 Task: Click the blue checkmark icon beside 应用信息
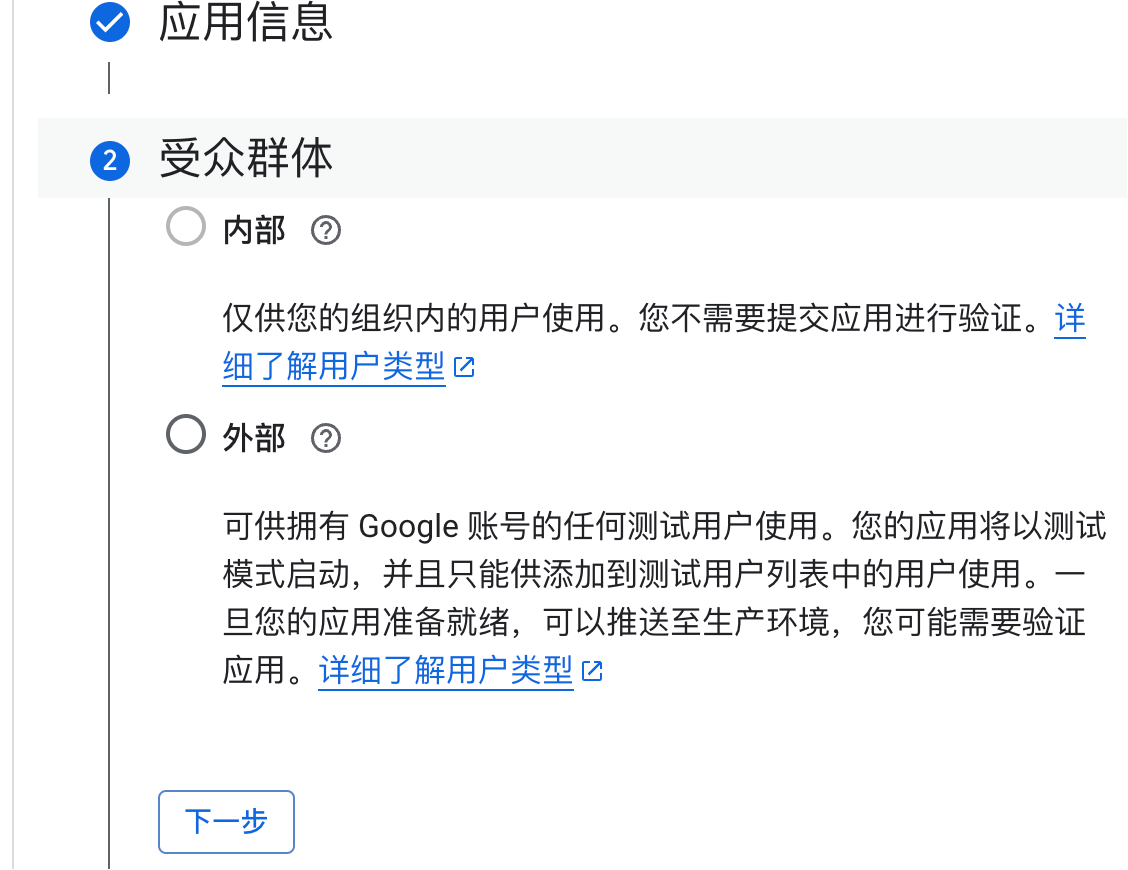tap(109, 22)
